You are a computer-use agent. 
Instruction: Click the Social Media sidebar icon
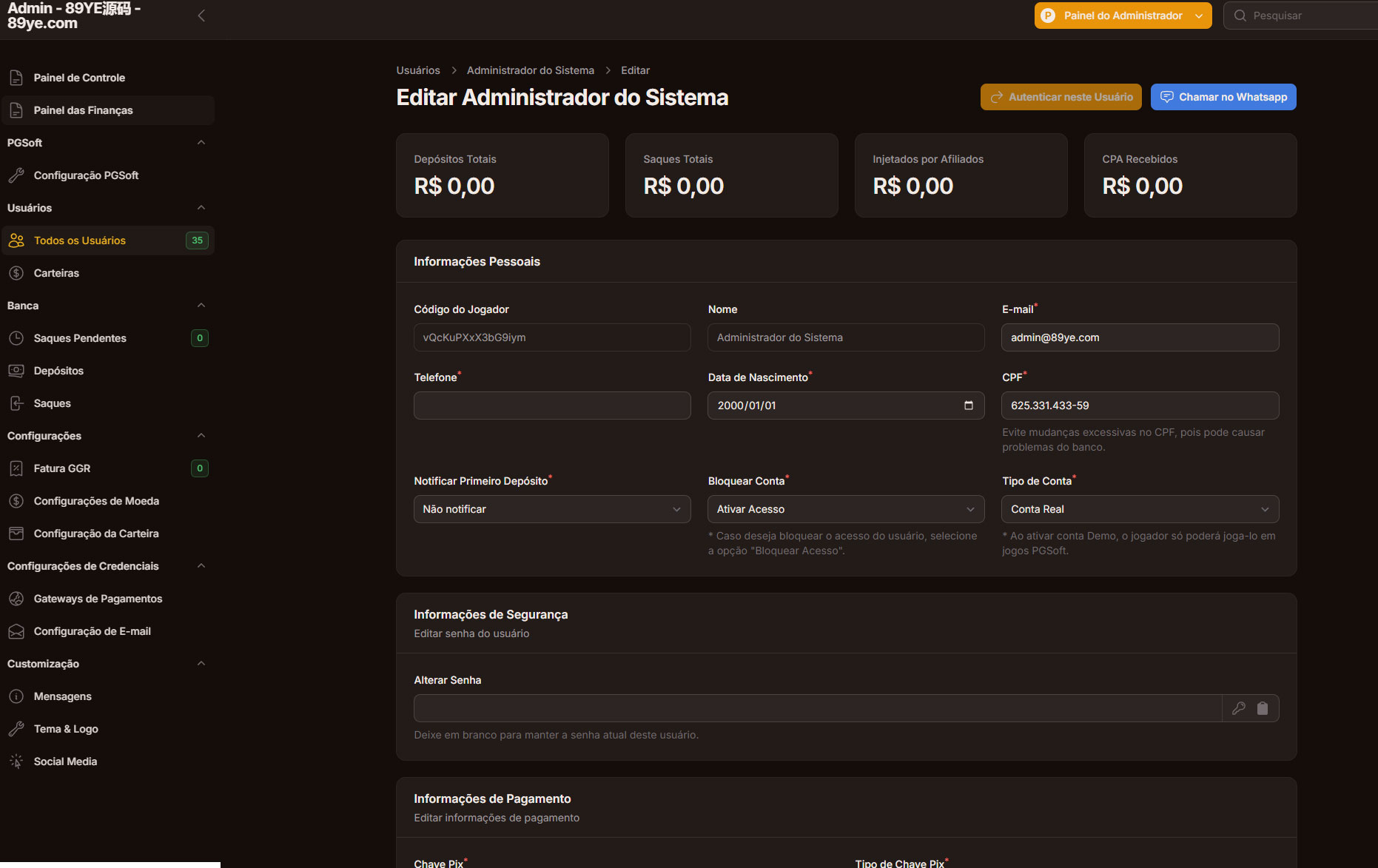[16, 761]
